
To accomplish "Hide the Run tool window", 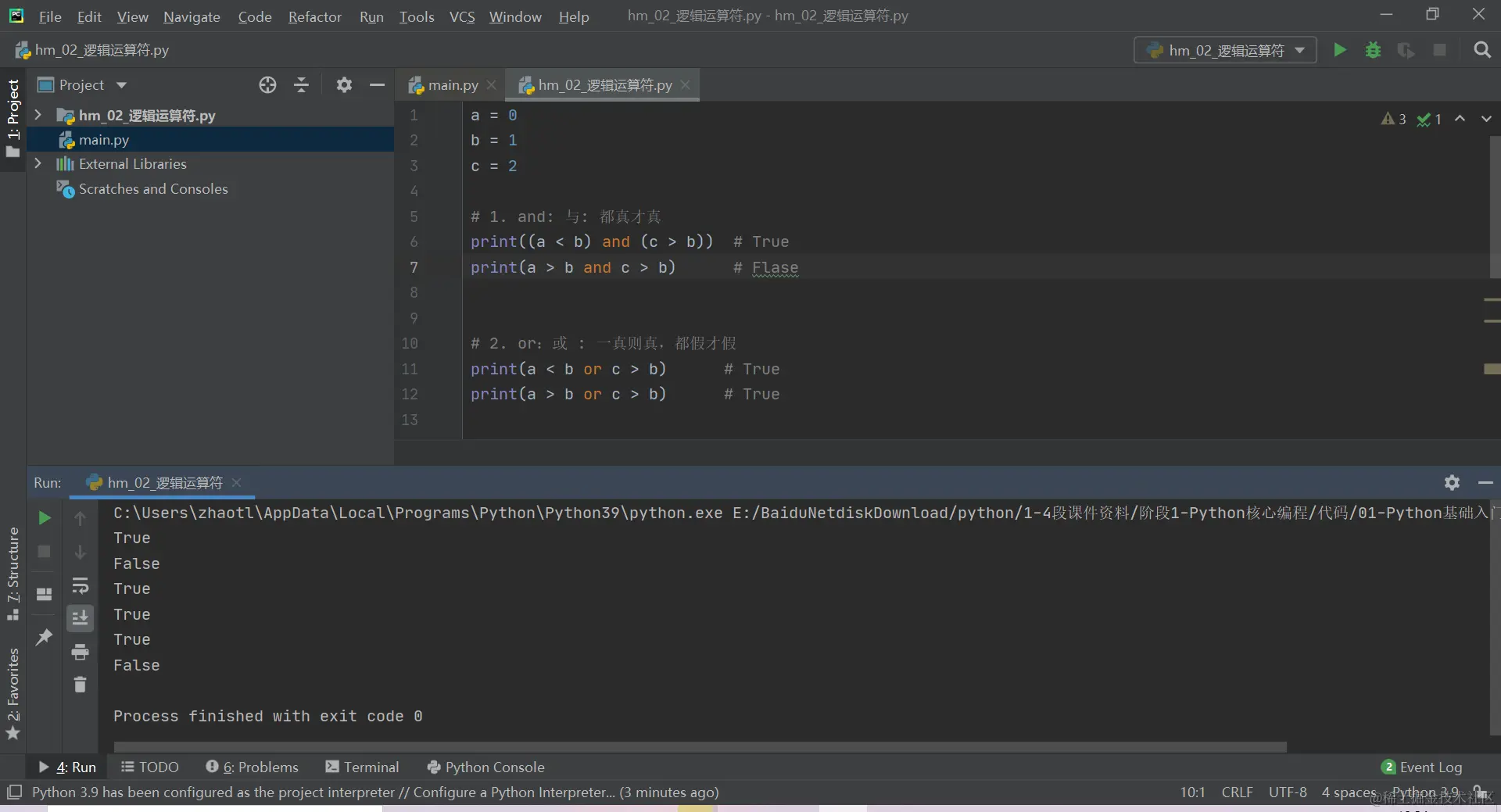I will pos(1485,482).
